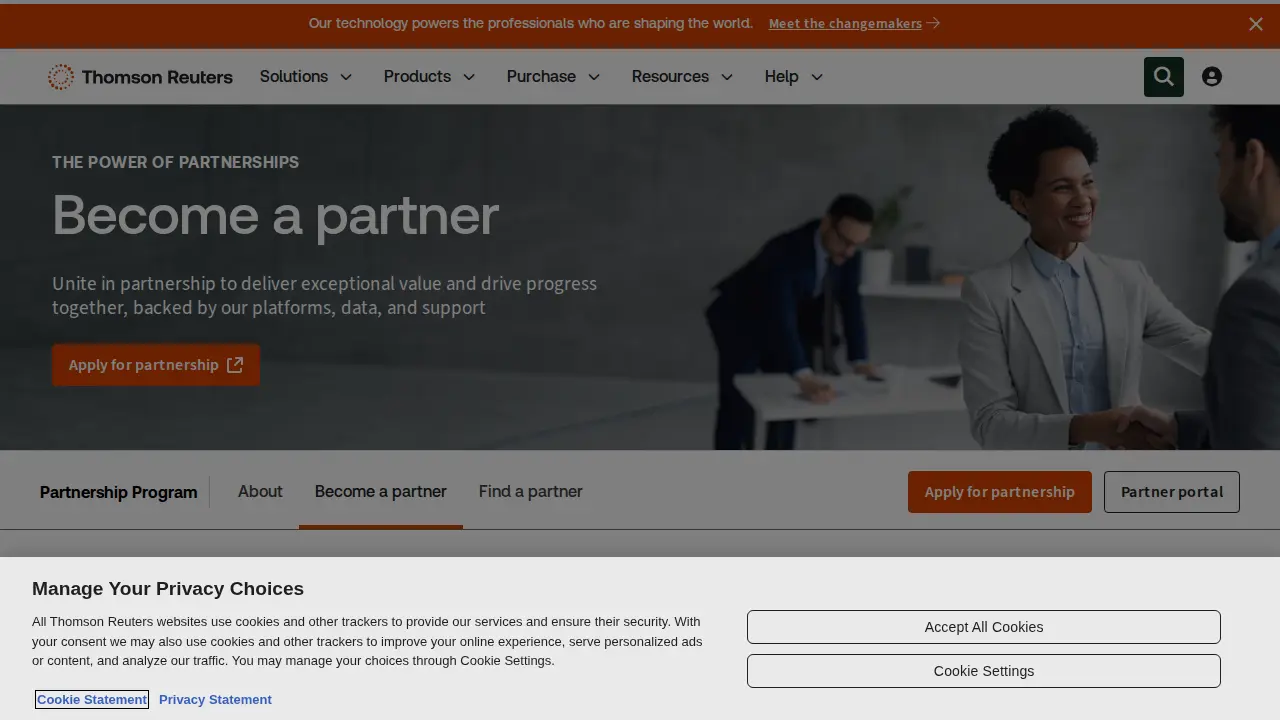Open the user account profile icon
This screenshot has height=720, width=1280.
coord(1212,77)
